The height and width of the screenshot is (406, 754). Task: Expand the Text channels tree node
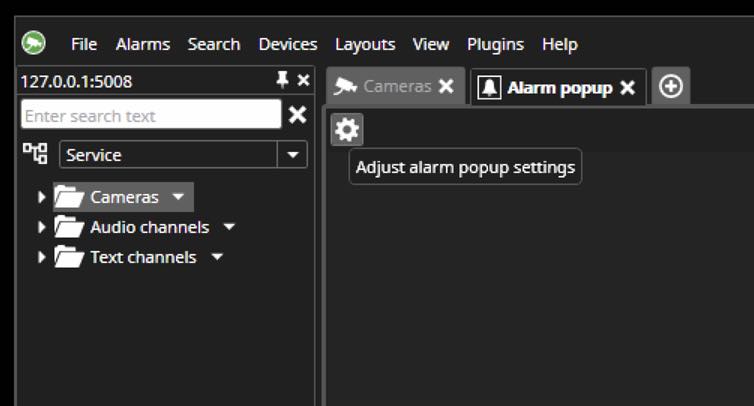tap(41, 257)
